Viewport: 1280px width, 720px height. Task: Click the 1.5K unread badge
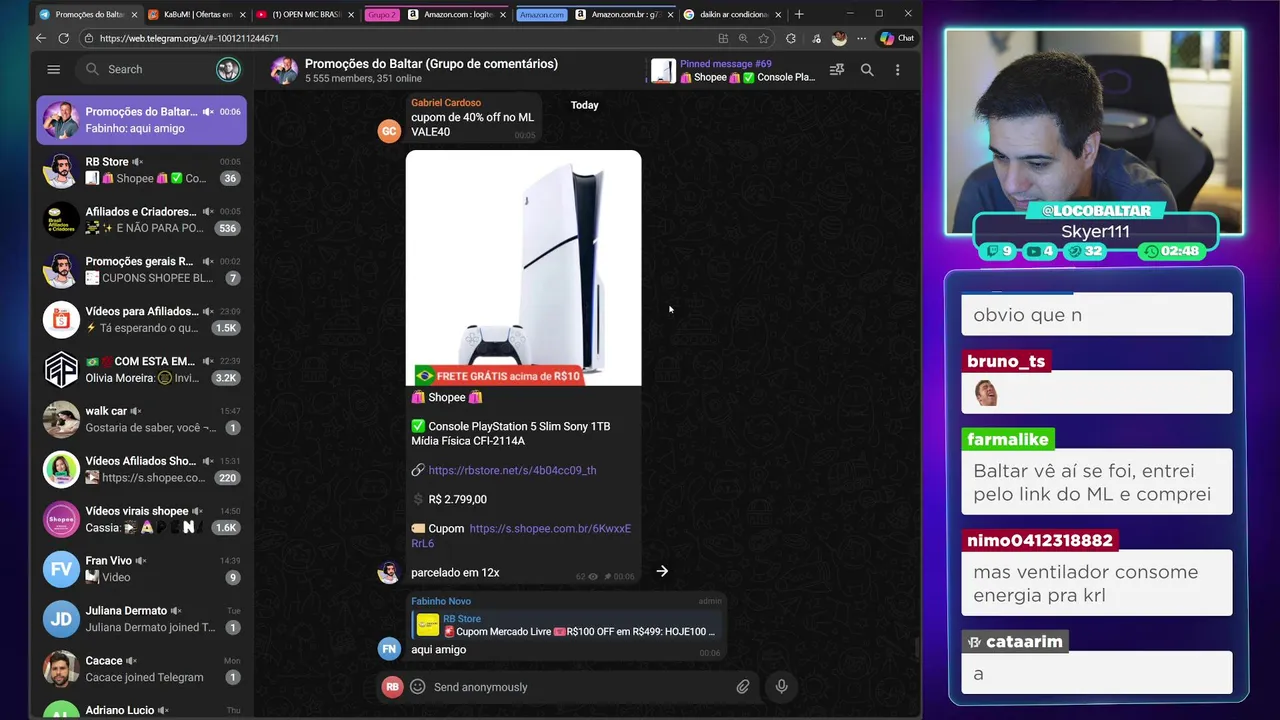pos(226,328)
